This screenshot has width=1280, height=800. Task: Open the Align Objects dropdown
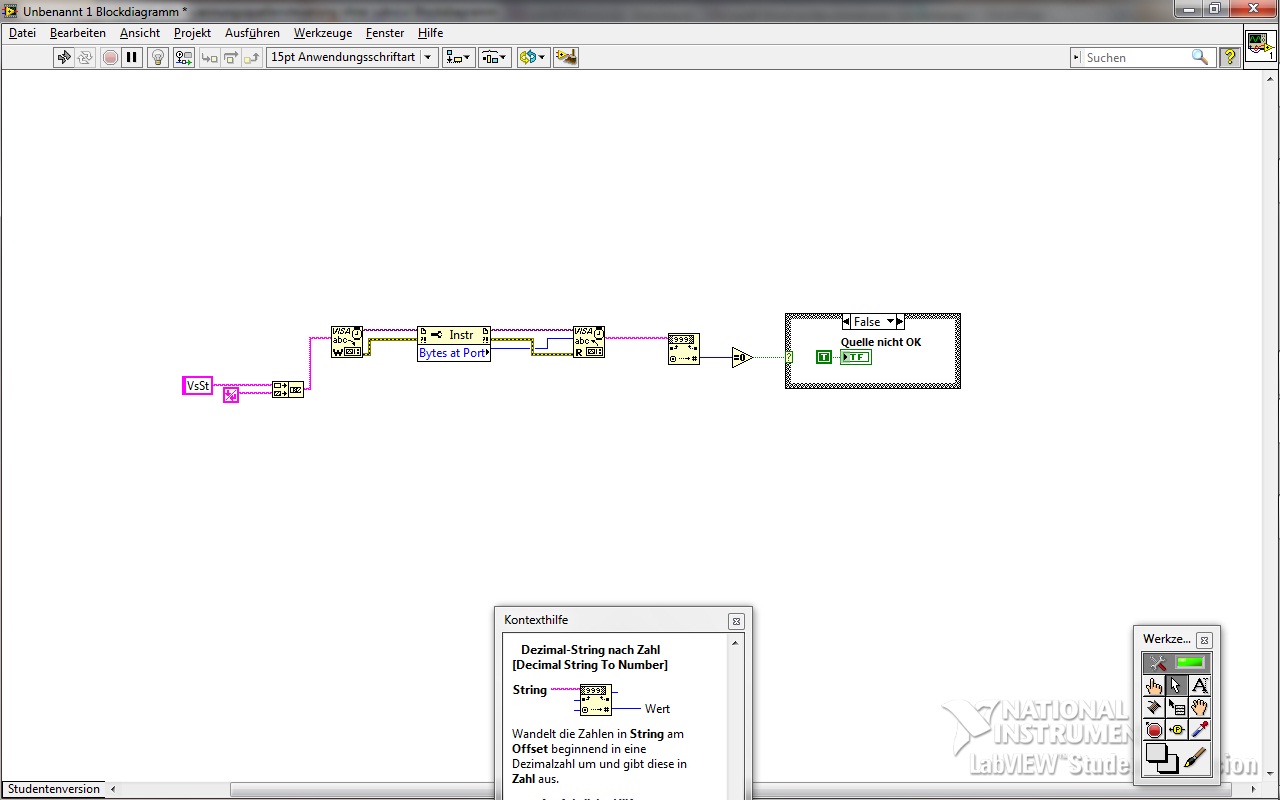tap(459, 57)
